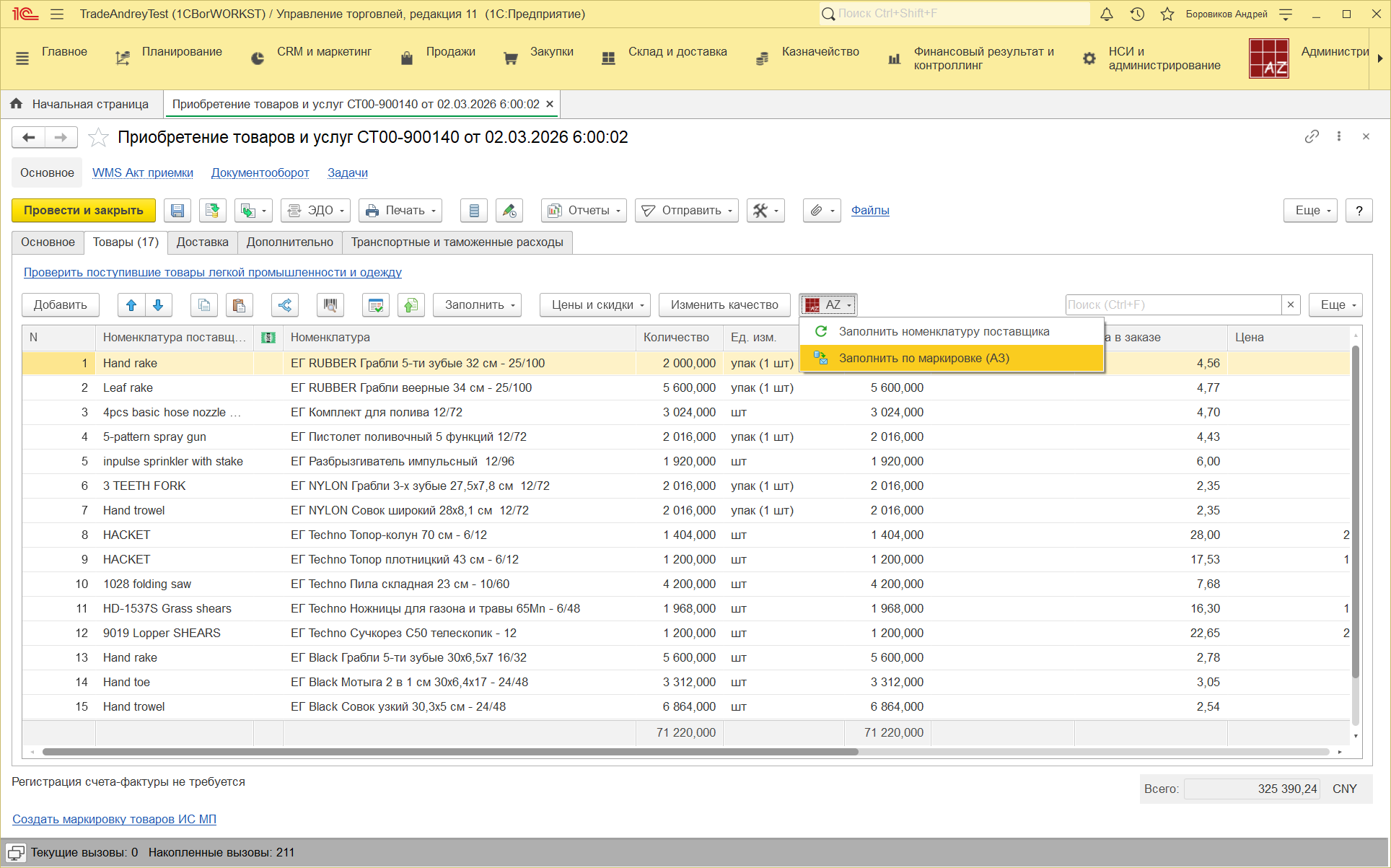Click the split row icon
Screen dimensions: 1391x868
(285, 305)
